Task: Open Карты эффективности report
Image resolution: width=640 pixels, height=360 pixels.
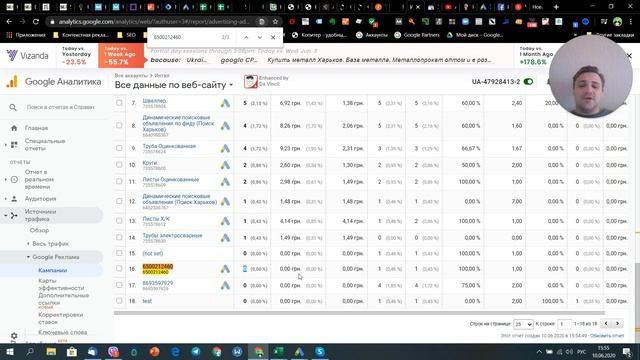Action: point(61,284)
